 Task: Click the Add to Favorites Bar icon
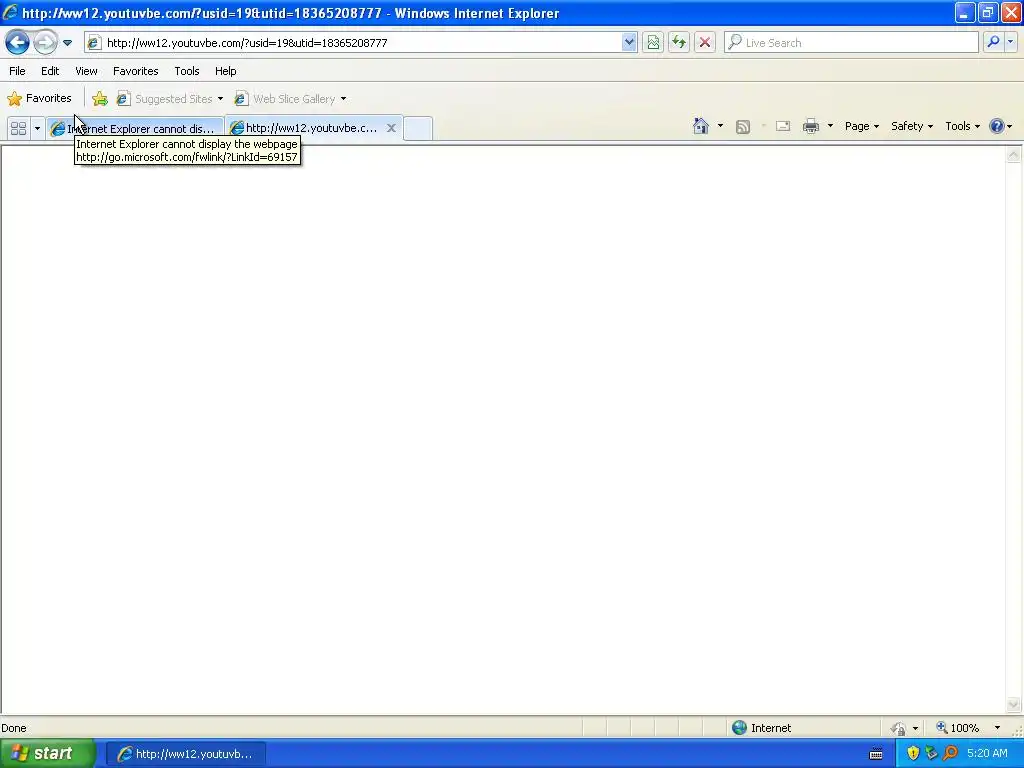[x=100, y=99]
